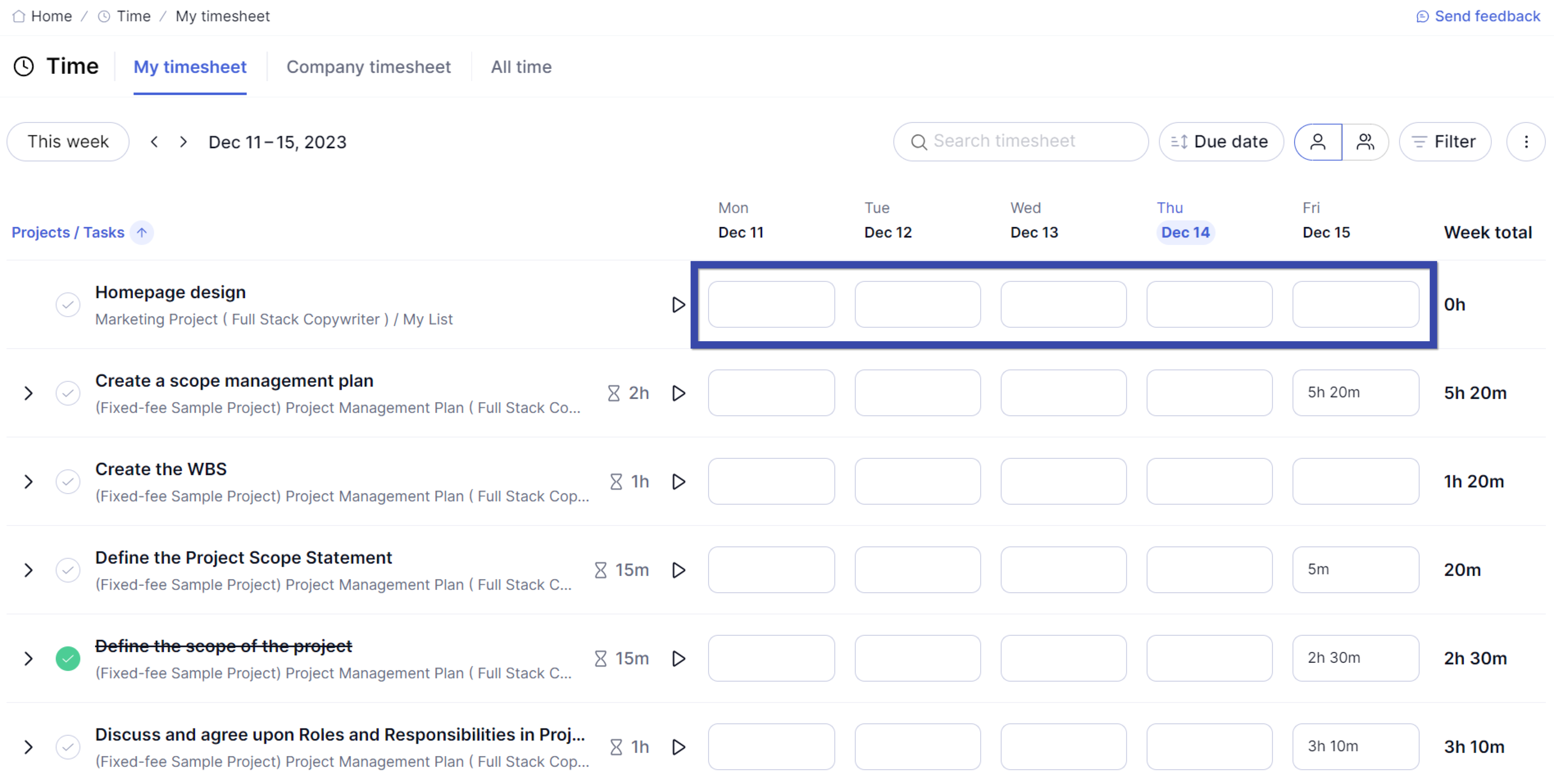The height and width of the screenshot is (784, 1554).
Task: Click Homepage design Mon Dec 11 time cell
Action: click(772, 305)
